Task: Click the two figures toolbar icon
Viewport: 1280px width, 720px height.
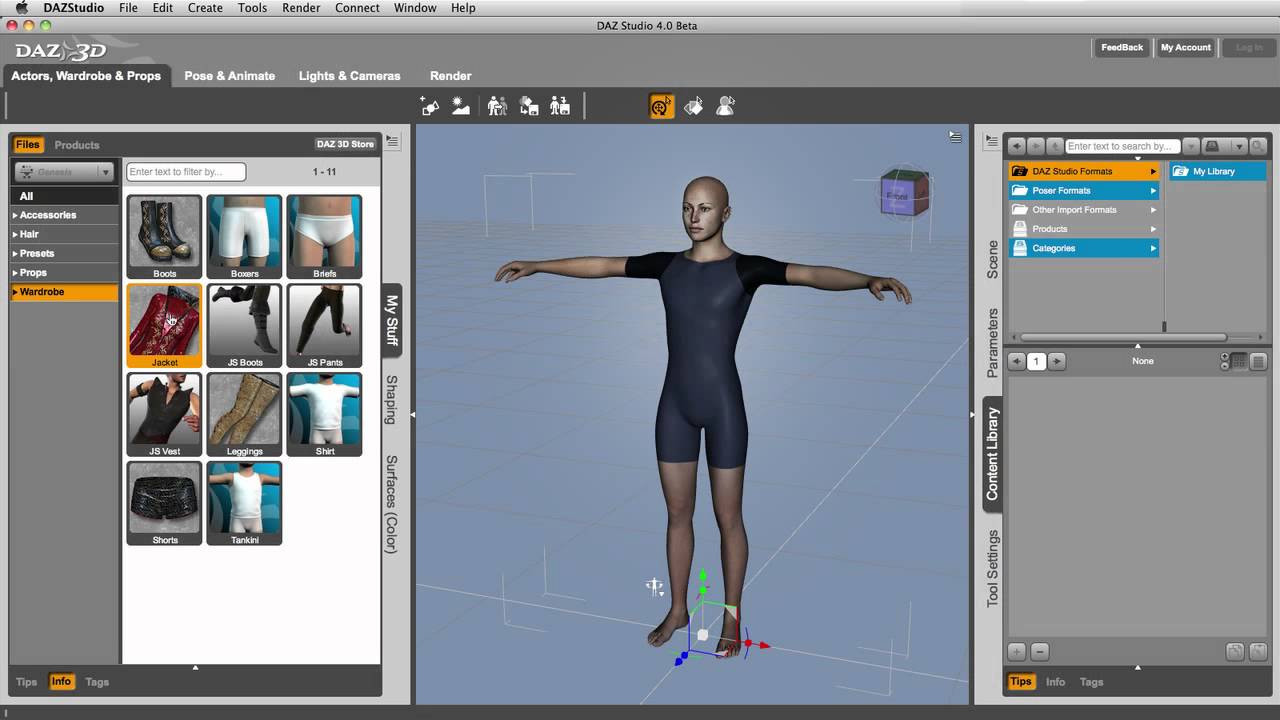Action: 497,106
